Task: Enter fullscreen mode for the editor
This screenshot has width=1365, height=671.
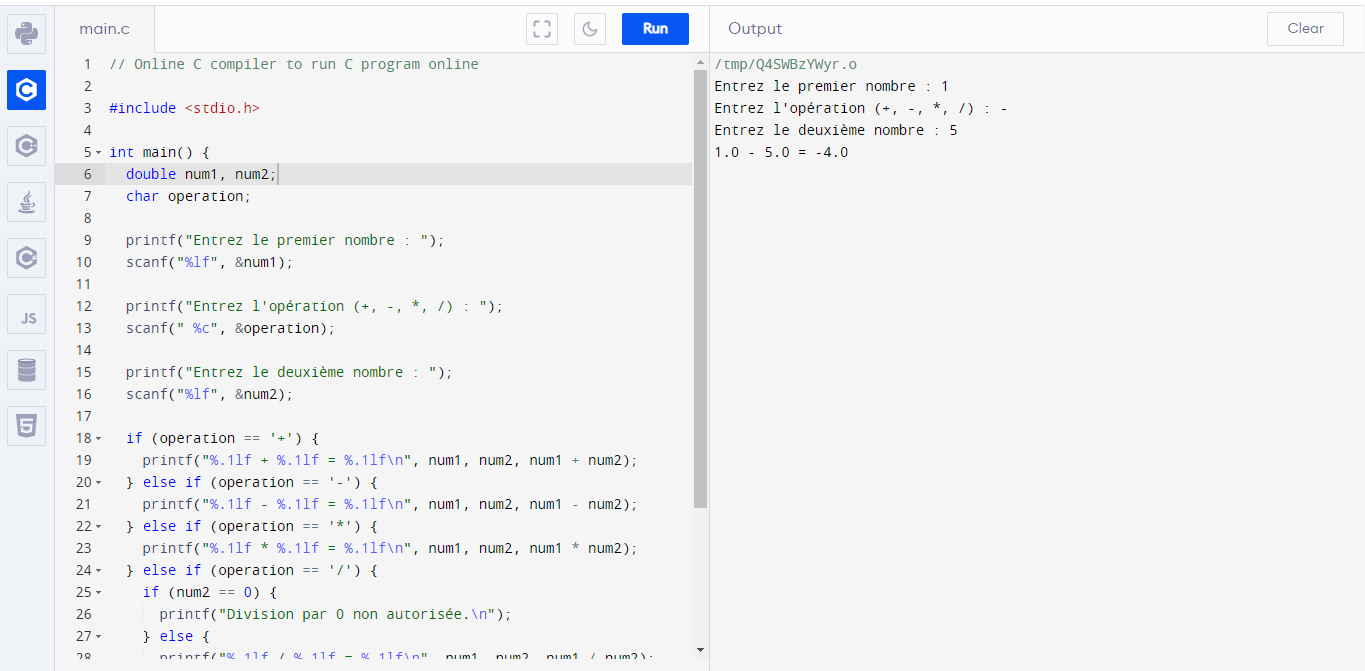Action: [x=542, y=29]
